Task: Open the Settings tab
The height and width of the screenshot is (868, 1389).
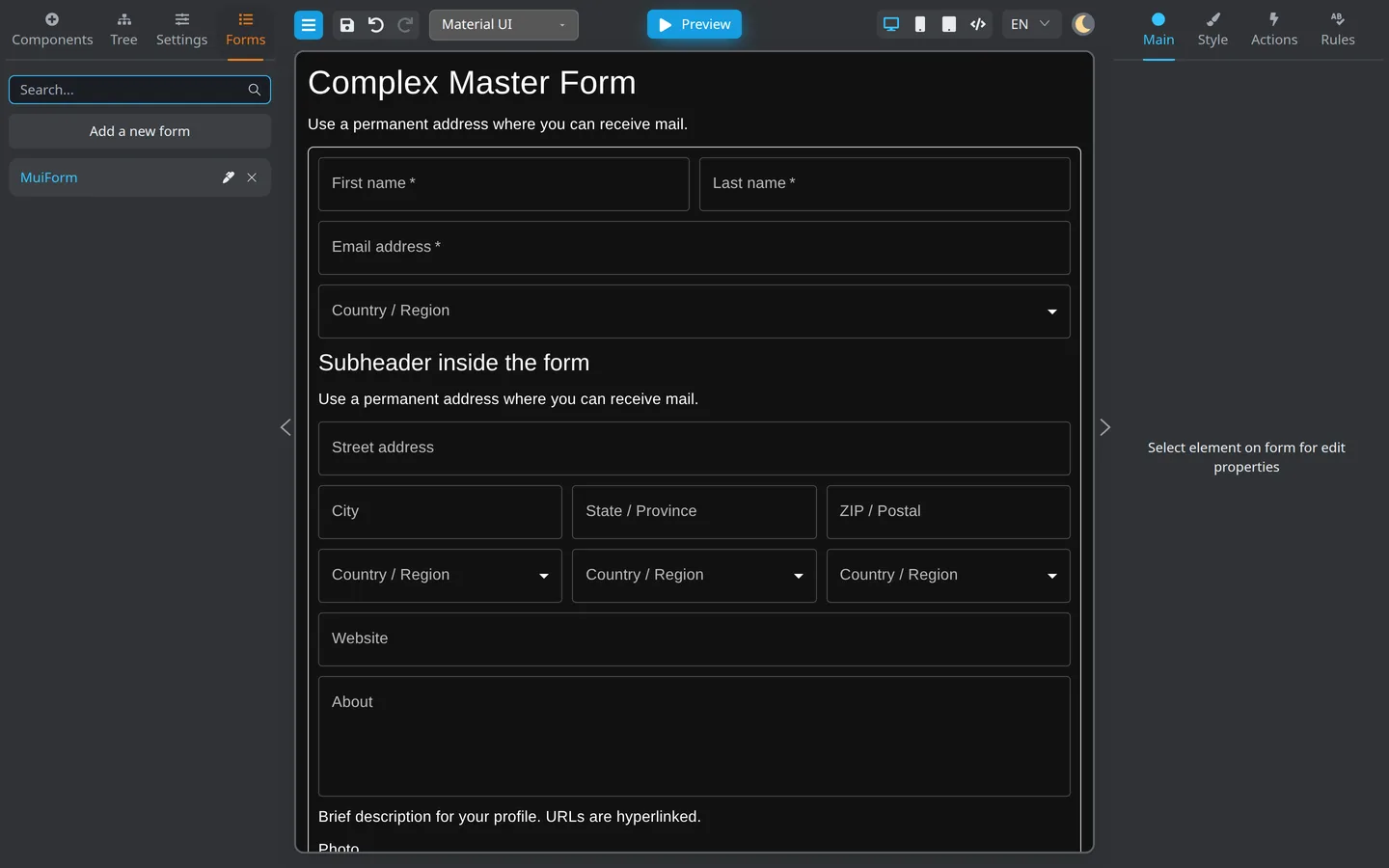Action: tap(181, 30)
